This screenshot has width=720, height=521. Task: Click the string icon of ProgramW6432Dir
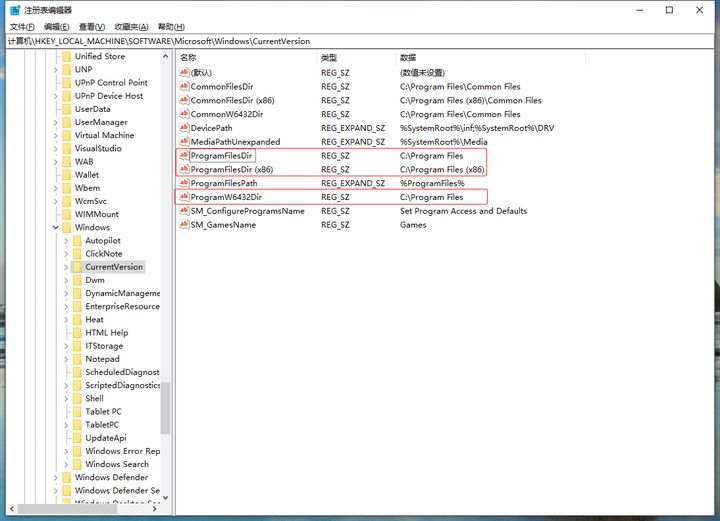[x=184, y=196]
